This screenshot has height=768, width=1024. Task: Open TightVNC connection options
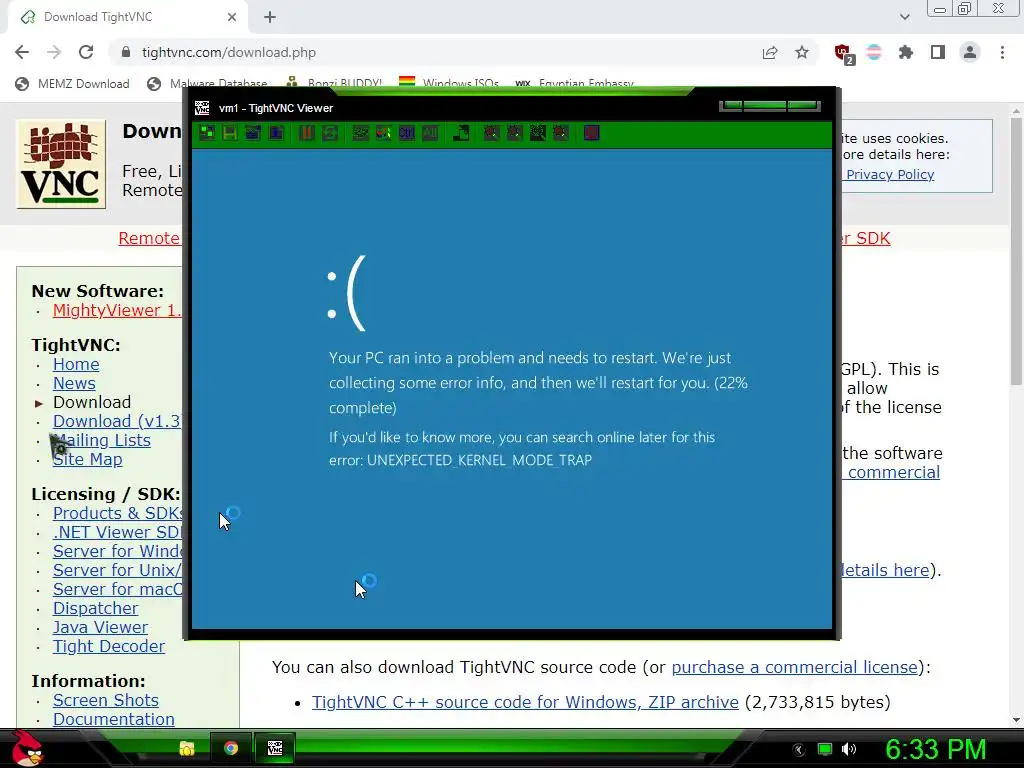[x=253, y=133]
